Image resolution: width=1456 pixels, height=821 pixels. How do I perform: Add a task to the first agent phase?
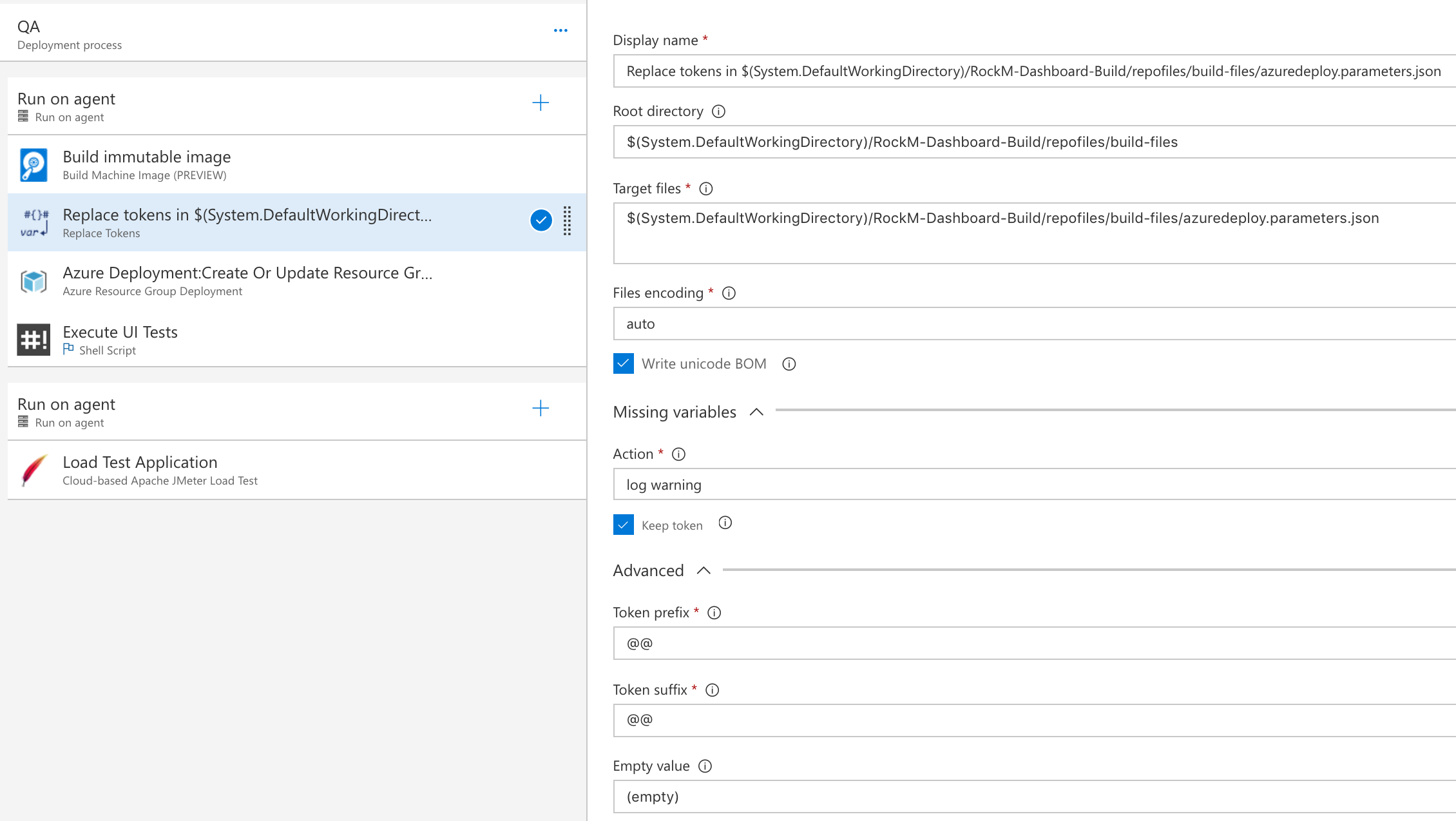(541, 103)
